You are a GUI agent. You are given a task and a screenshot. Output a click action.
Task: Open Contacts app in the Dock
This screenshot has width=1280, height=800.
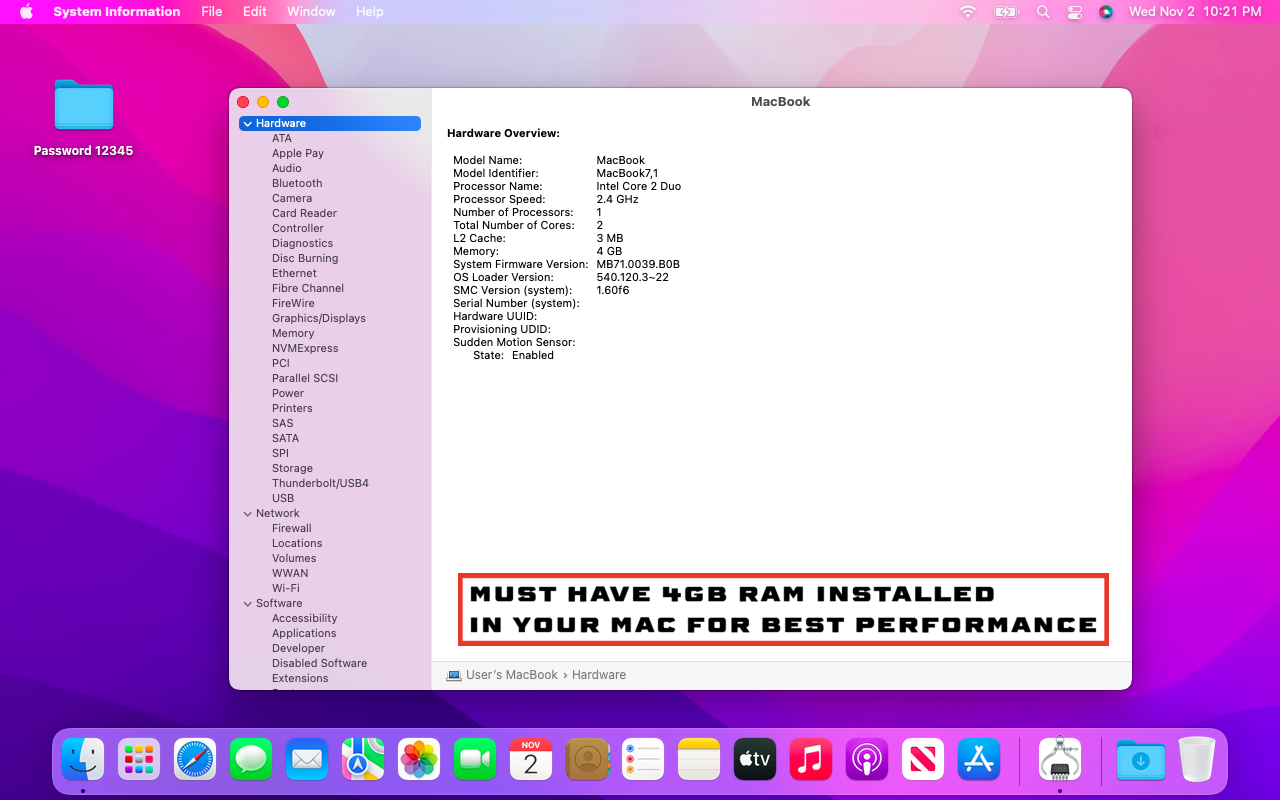587,759
